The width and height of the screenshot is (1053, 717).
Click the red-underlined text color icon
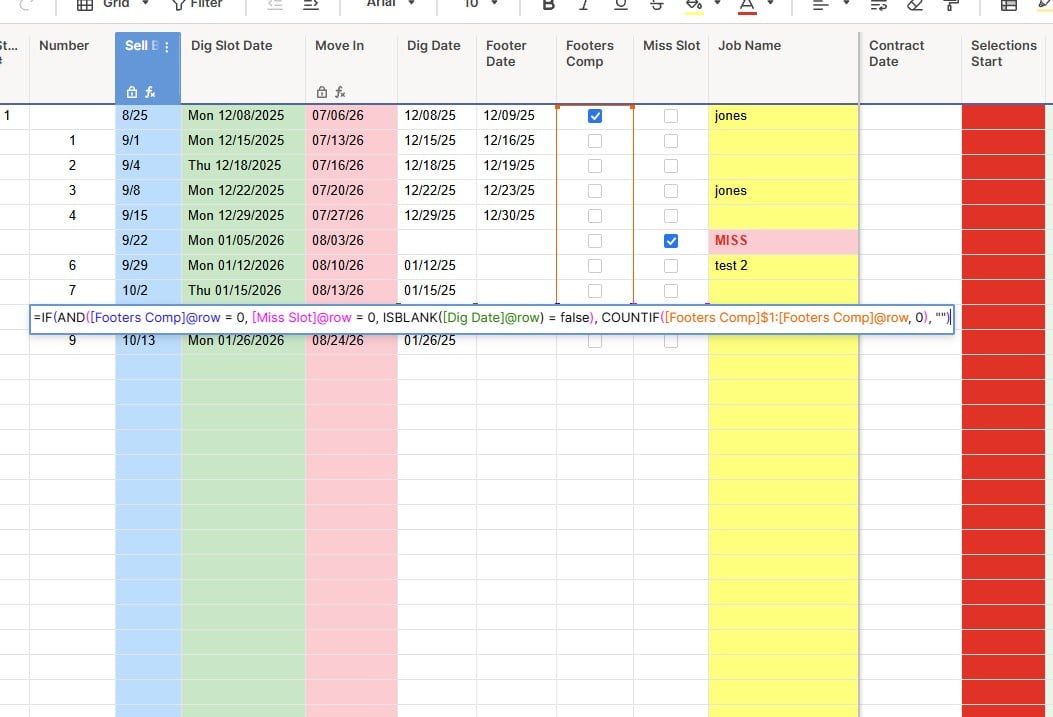(747, 5)
